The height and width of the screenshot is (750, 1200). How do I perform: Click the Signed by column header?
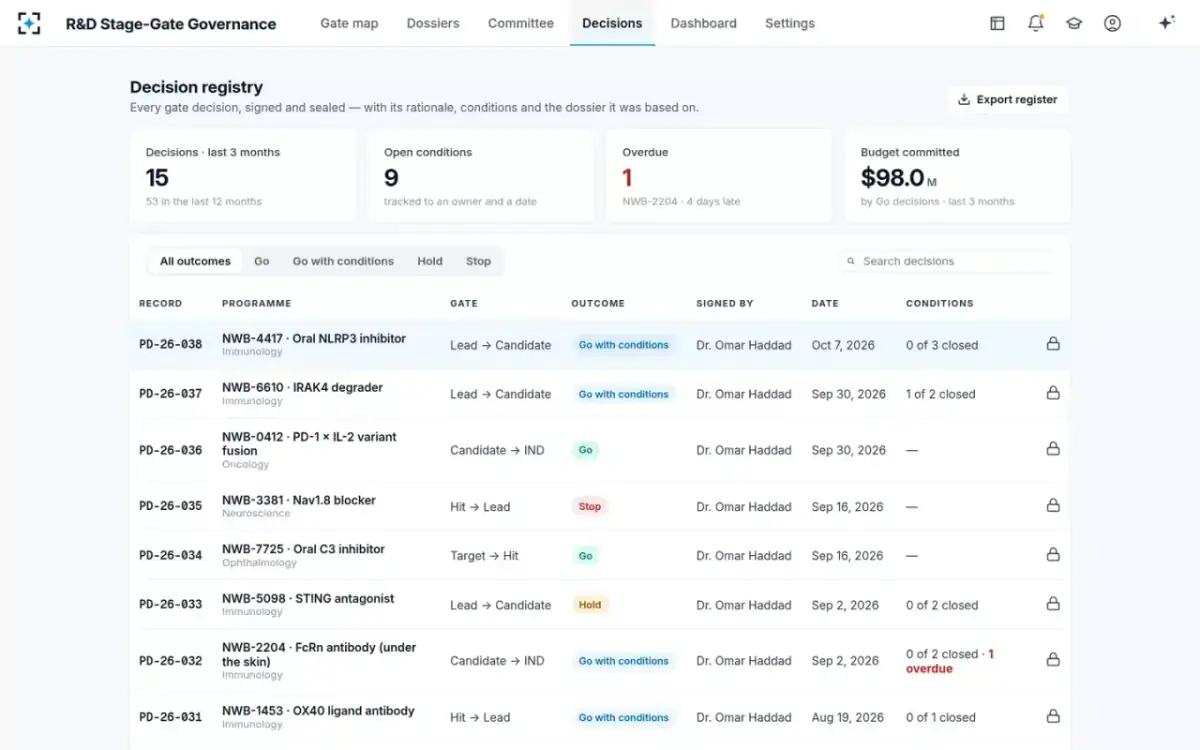[725, 303]
